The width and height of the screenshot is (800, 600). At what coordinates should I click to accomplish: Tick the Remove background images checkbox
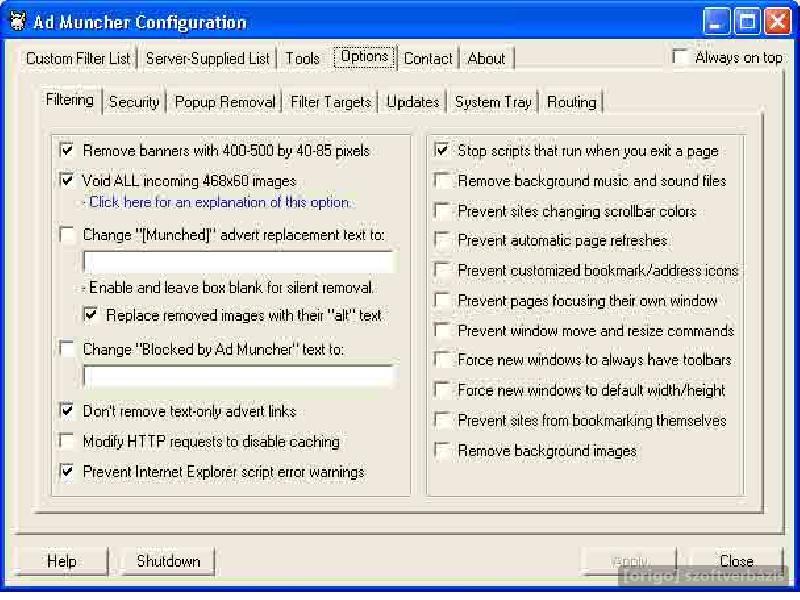442,450
